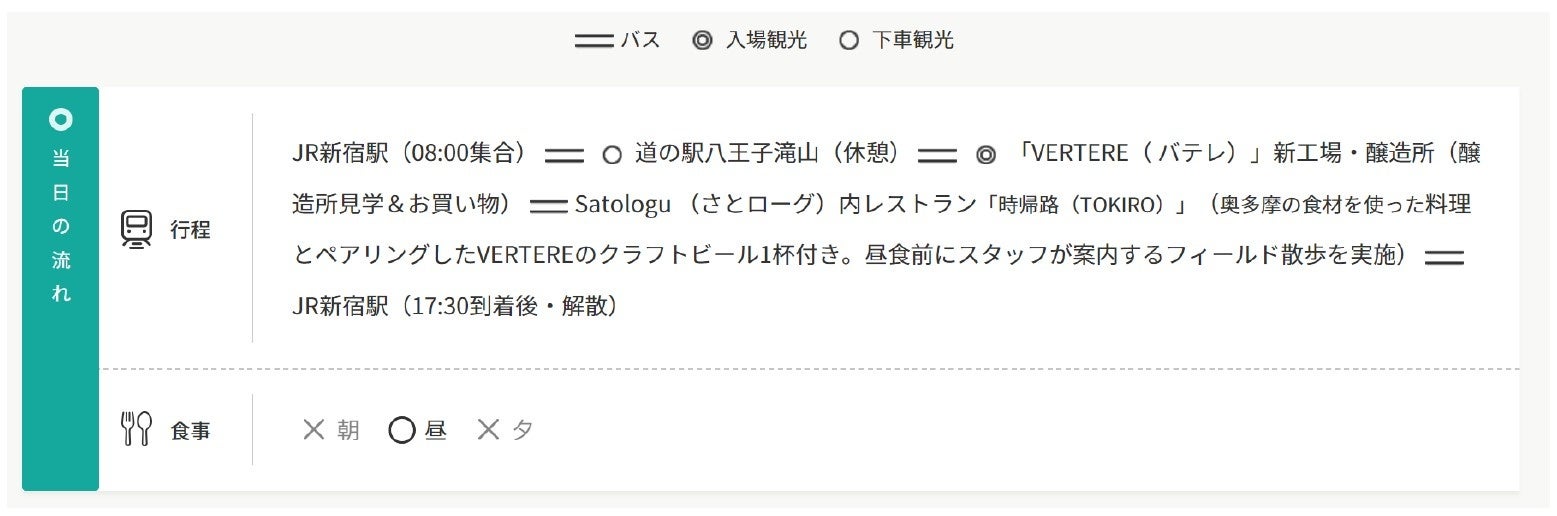Select the teal 当日の流れ side tab
1557x516 pixels.
click(61, 288)
